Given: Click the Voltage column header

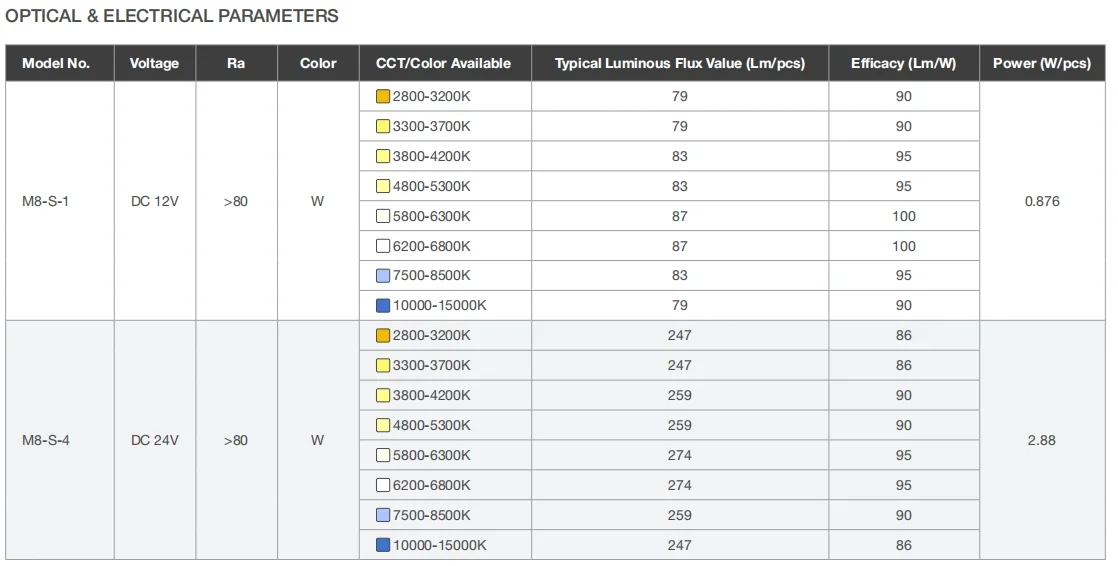Looking at the screenshot, I should click(154, 63).
